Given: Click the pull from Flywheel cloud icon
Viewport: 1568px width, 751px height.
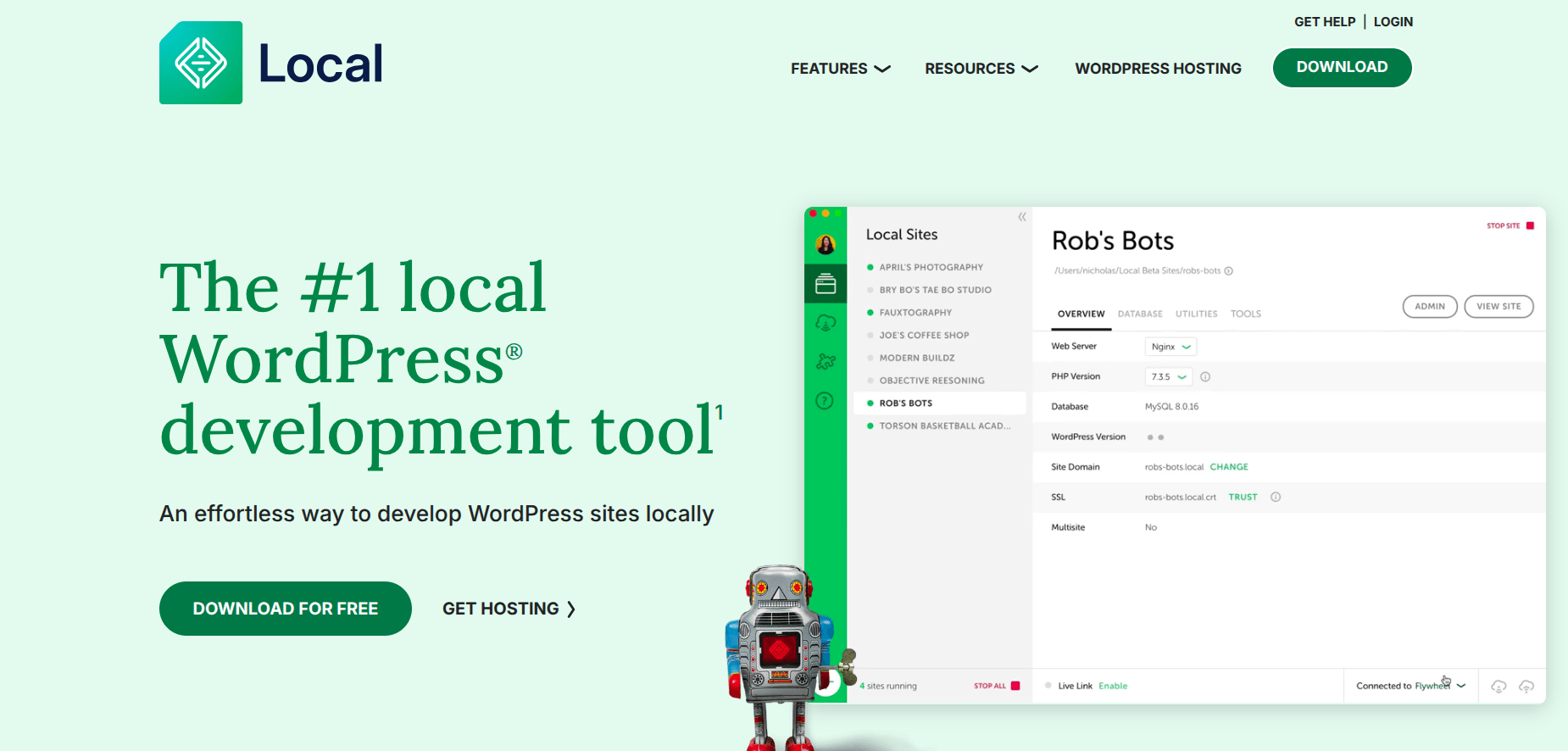Looking at the screenshot, I should 1498,687.
